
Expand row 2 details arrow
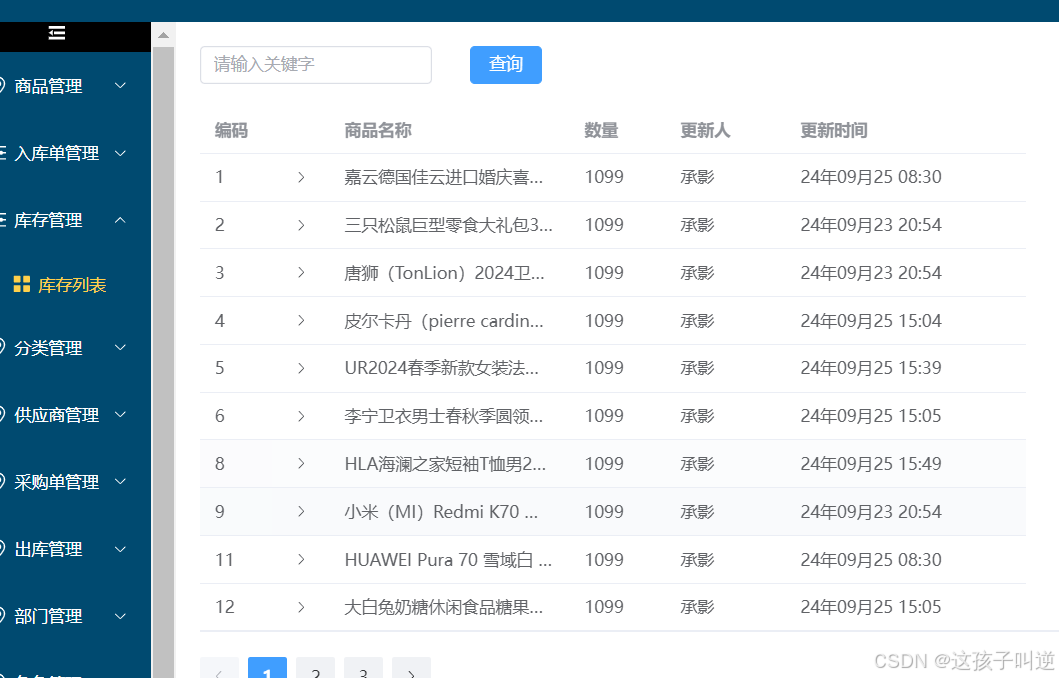(301, 225)
